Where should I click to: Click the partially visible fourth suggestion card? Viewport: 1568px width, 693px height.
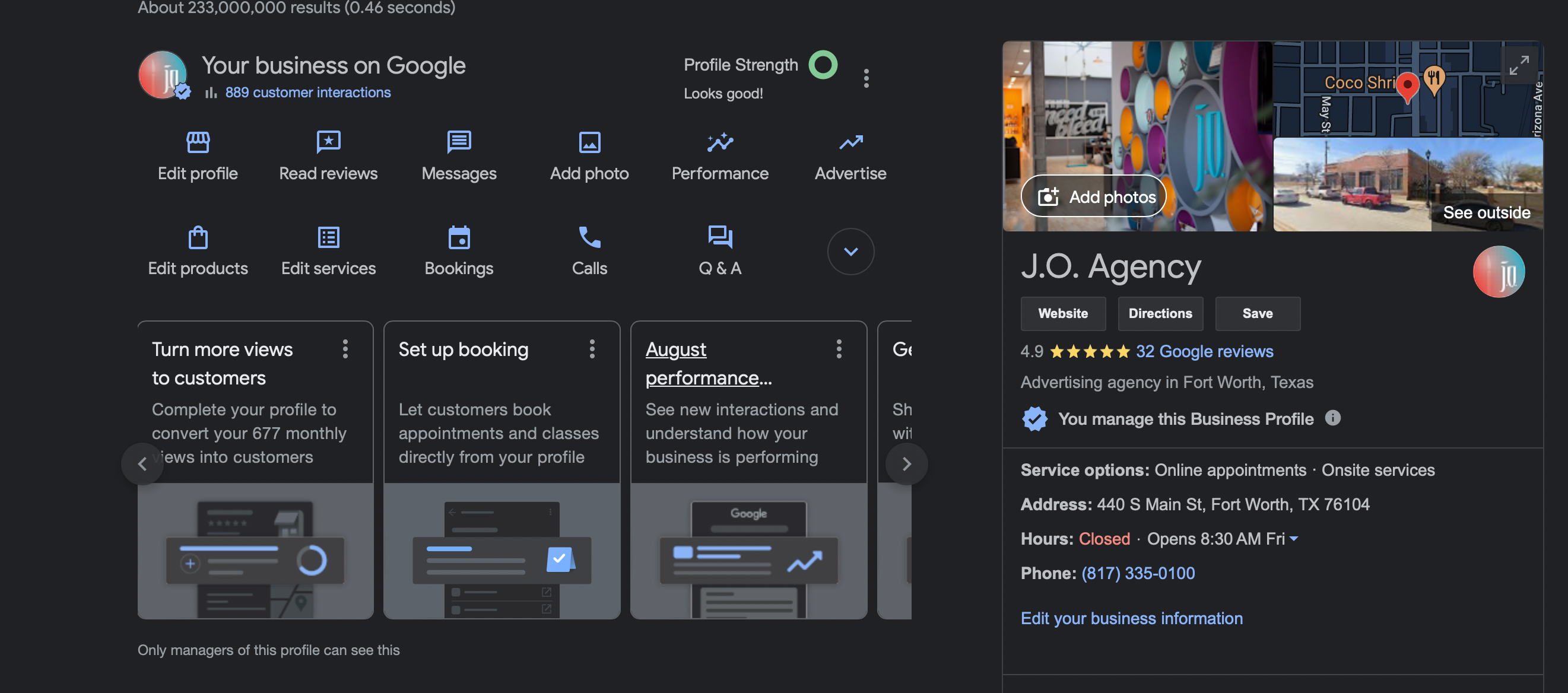pyautogui.click(x=895, y=470)
